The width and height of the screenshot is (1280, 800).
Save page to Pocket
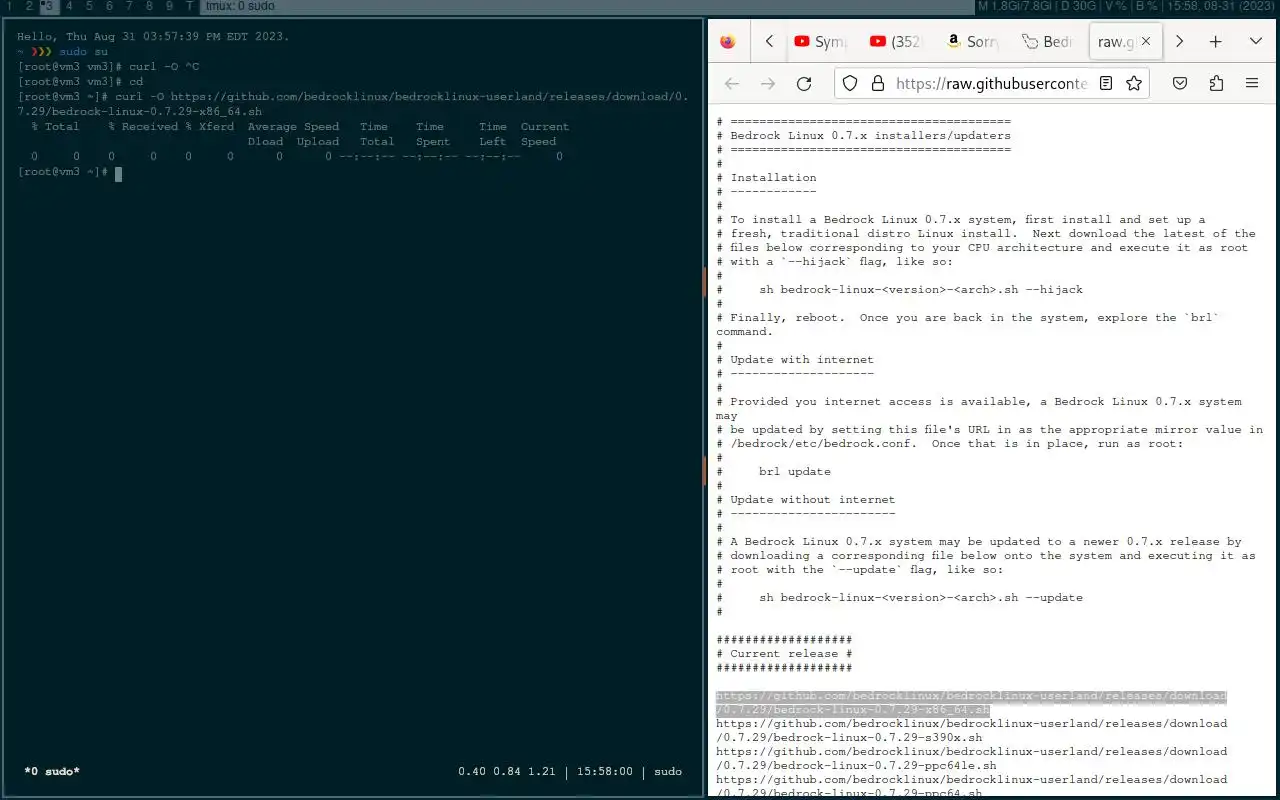point(1180,84)
